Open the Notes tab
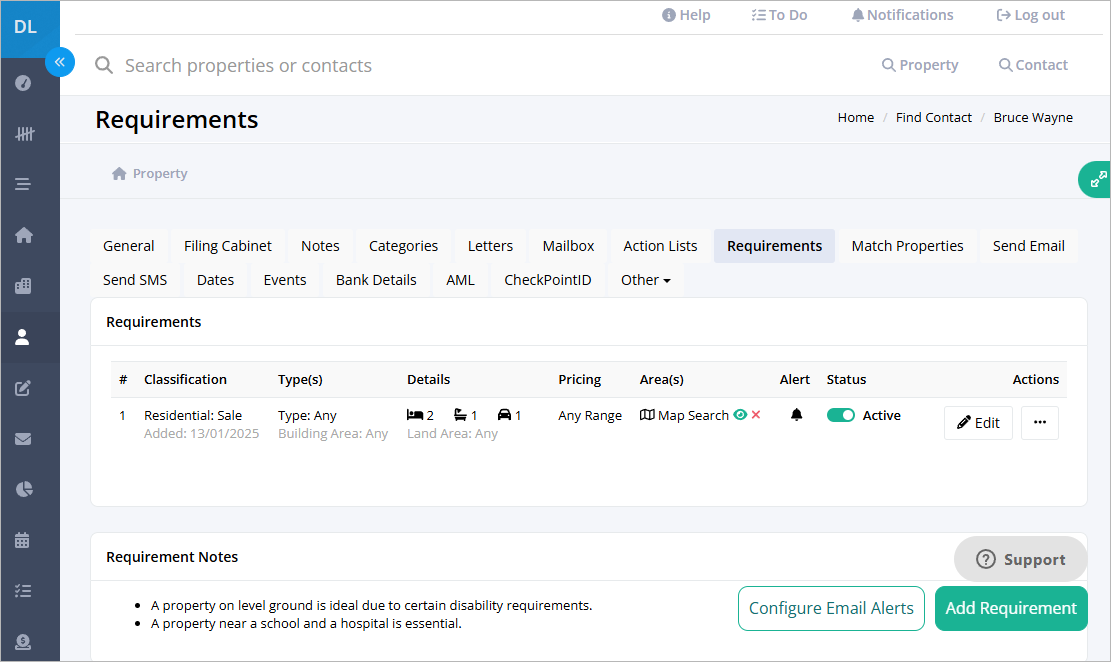1111x662 pixels. (x=320, y=246)
